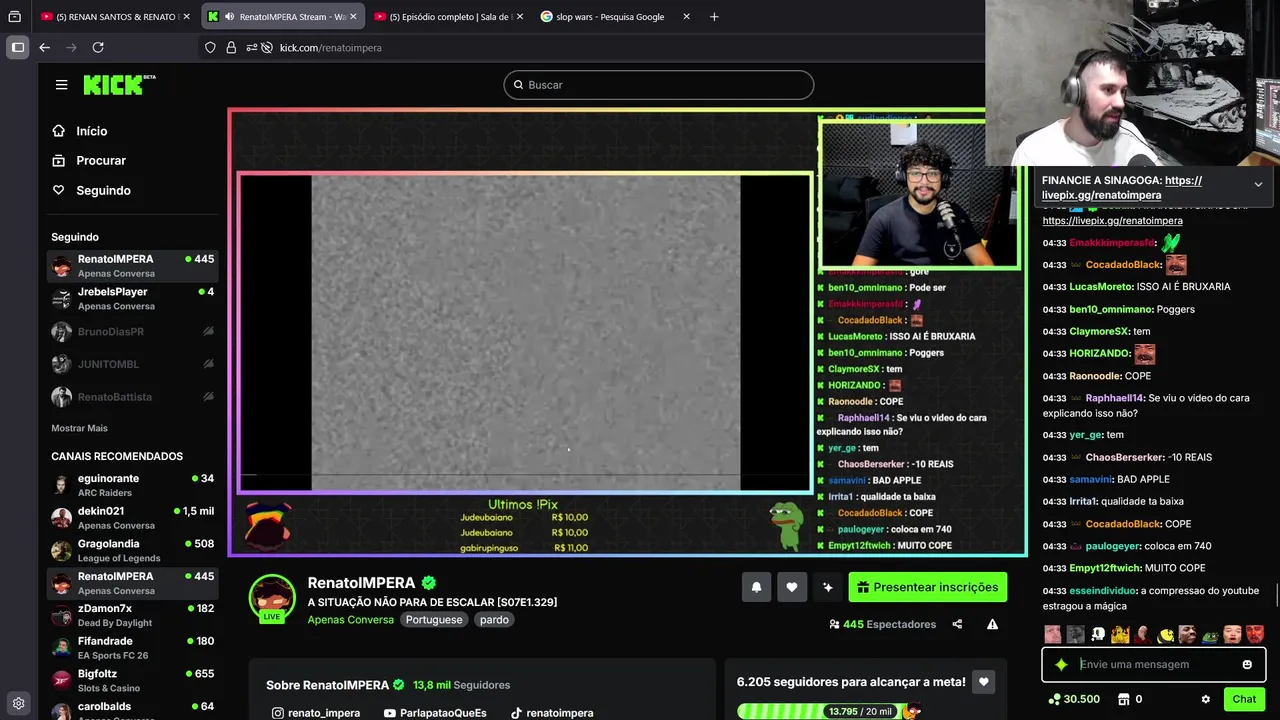The width and height of the screenshot is (1280, 720).
Task: Open the tracking protection shield icon
Action: tap(210, 47)
